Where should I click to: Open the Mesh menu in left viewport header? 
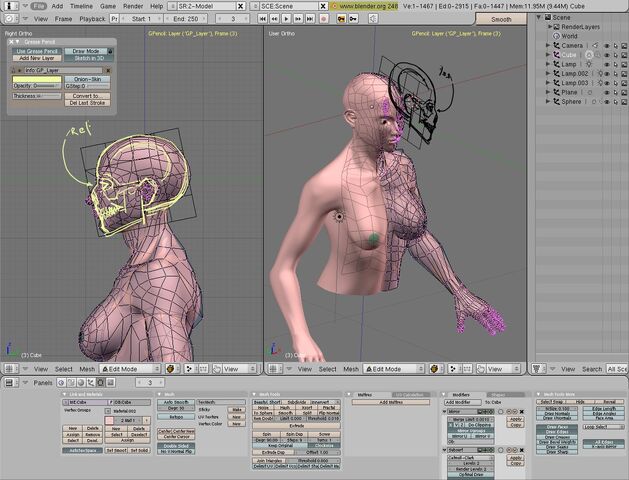click(x=87, y=369)
